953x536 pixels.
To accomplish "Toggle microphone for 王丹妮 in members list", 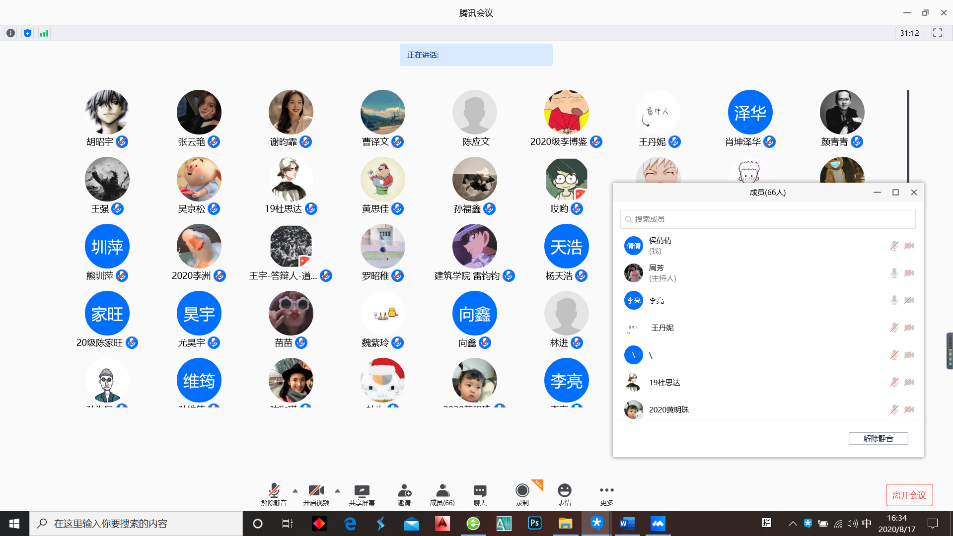I will [x=894, y=327].
